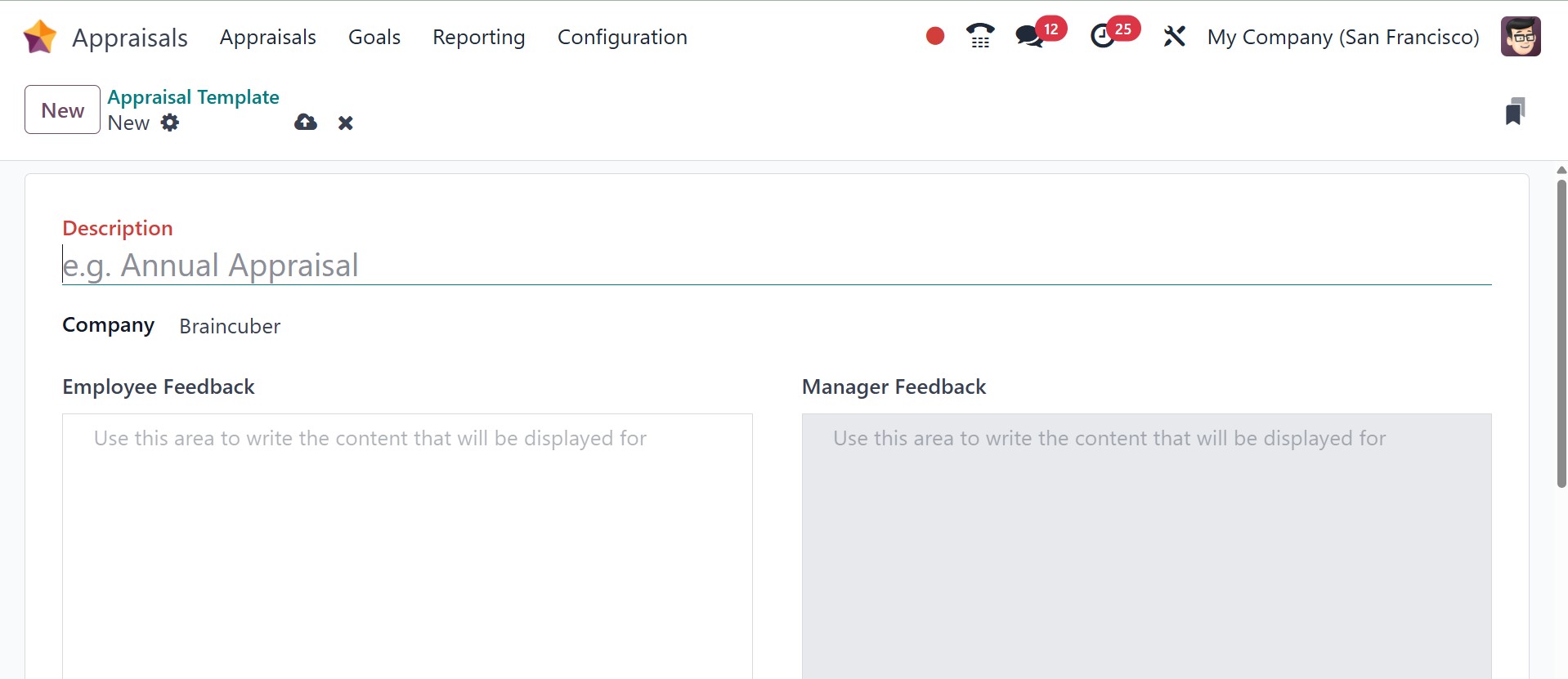Open the conversations message icon
The height and width of the screenshot is (679, 1568).
pyautogui.click(x=1028, y=37)
